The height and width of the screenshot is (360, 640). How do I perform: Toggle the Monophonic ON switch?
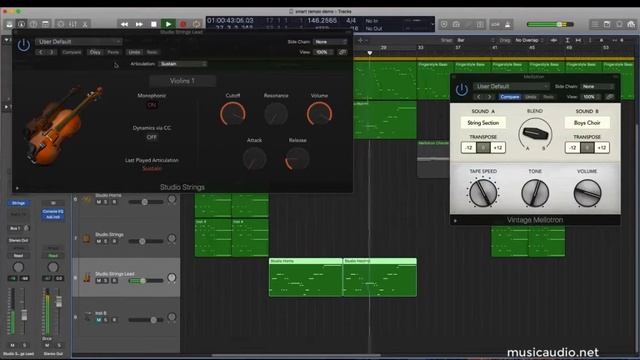pos(151,105)
